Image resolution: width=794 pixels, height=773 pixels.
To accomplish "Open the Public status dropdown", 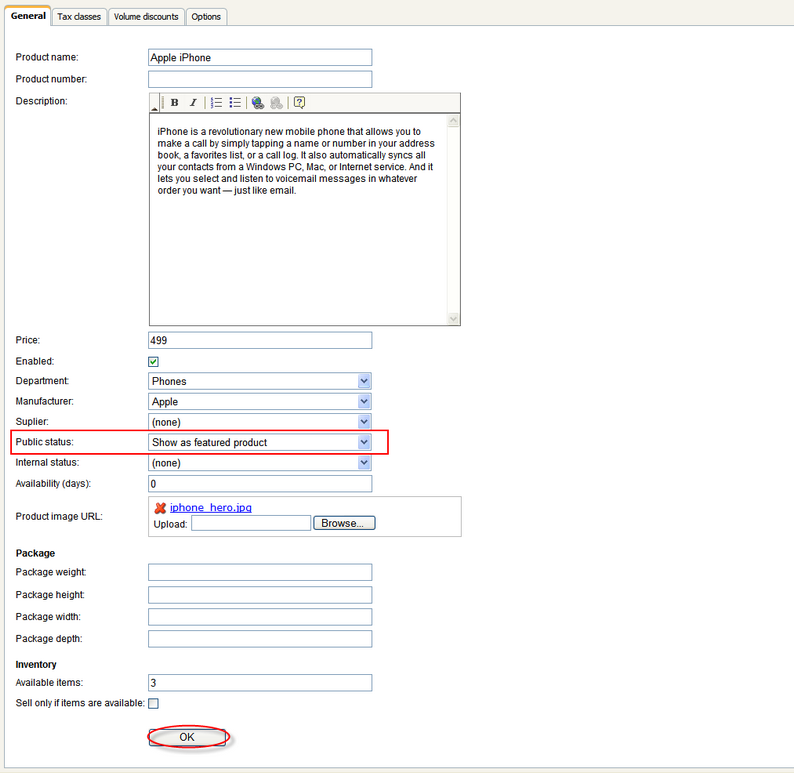I will (260, 442).
